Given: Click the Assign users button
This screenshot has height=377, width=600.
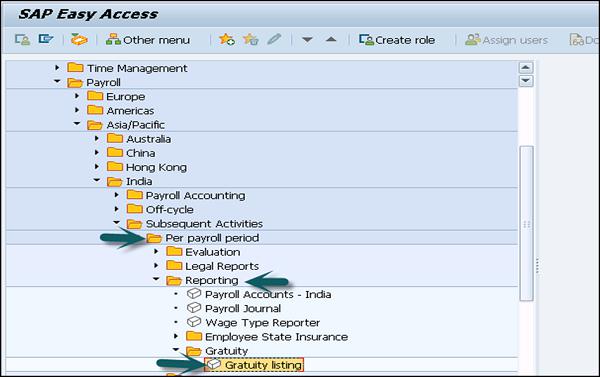Looking at the screenshot, I should [506, 40].
